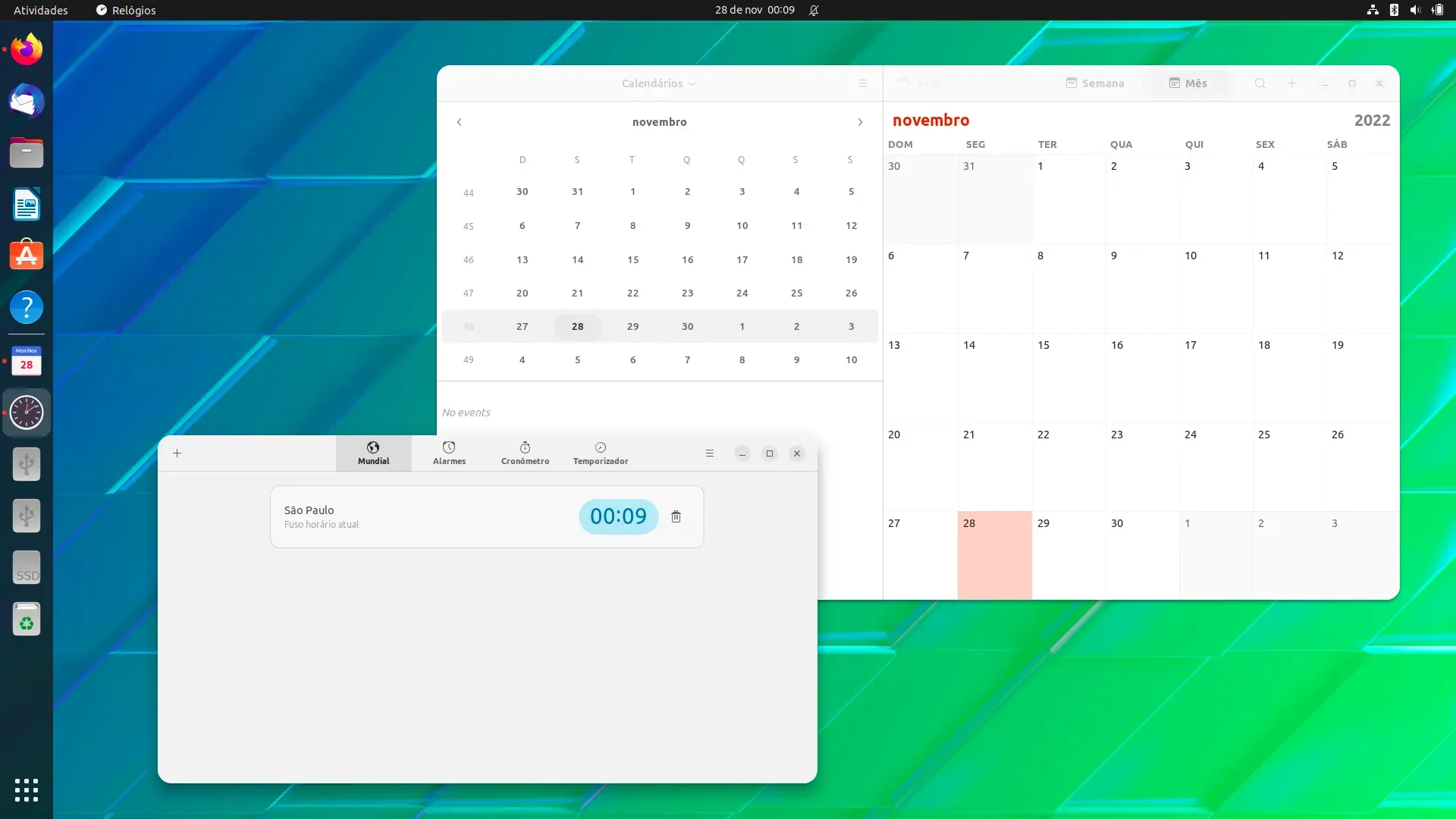Select day 30 October in mini calendar

522,191
